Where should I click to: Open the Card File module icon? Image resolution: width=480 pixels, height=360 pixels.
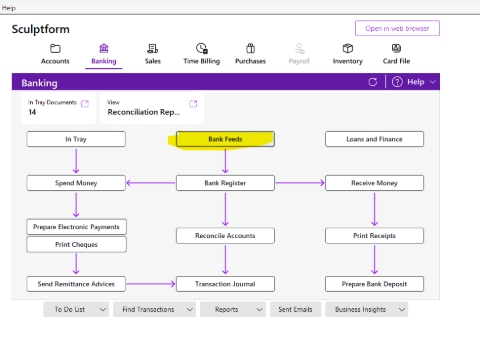coord(396,48)
